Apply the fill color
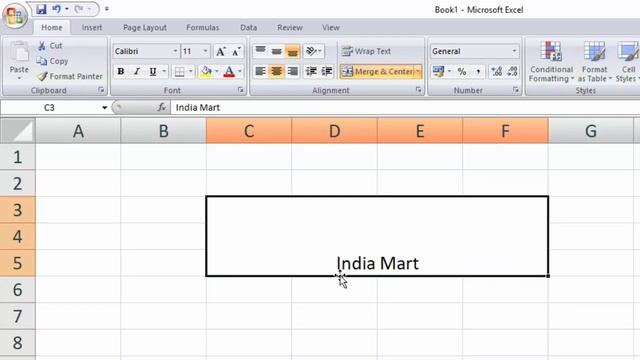This screenshot has width=640, height=360. (206, 72)
